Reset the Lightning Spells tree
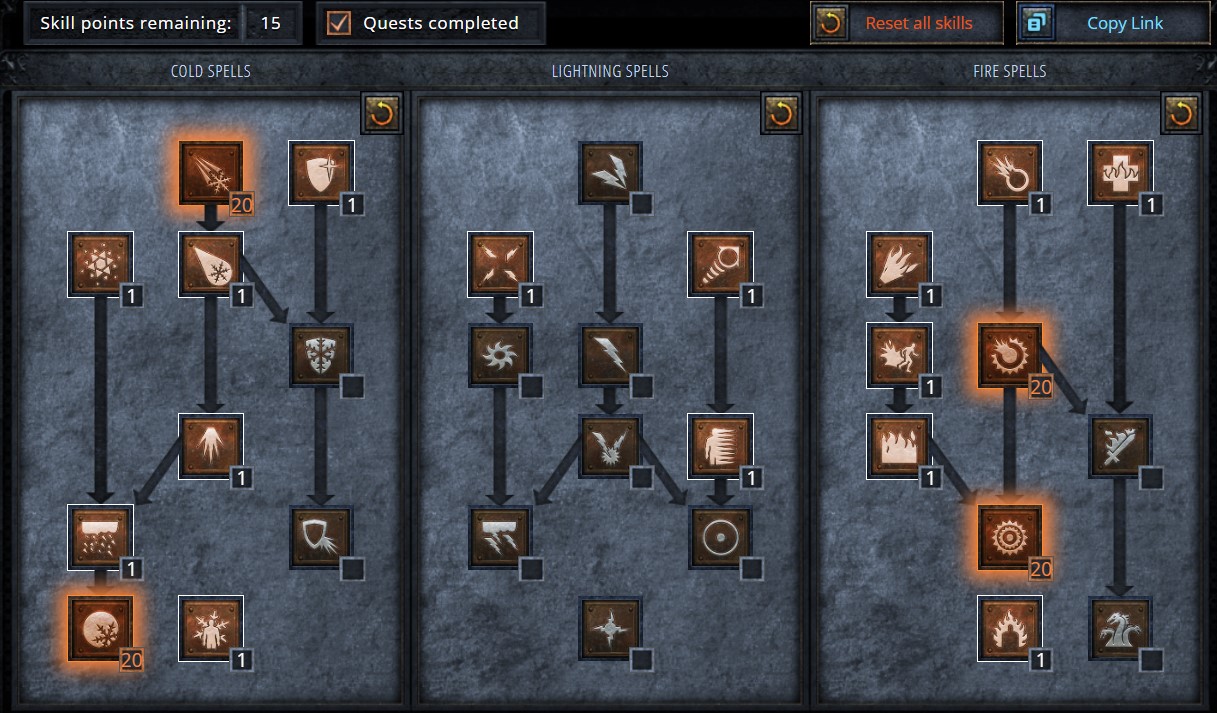The width and height of the screenshot is (1217, 713). (781, 113)
